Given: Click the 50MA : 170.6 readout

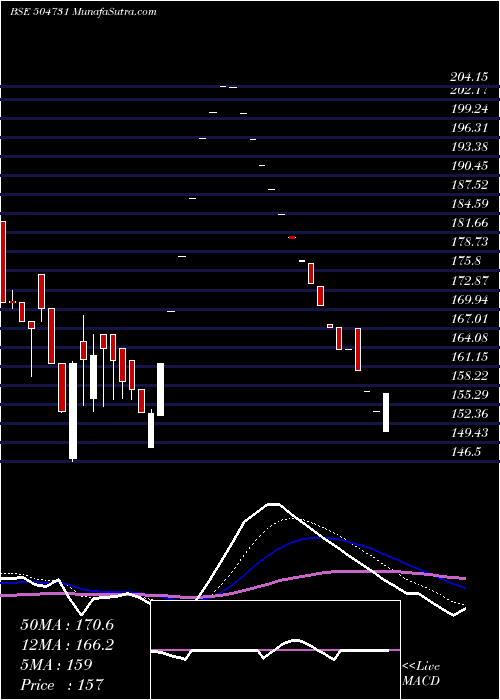Looking at the screenshot, I should (x=67, y=625).
